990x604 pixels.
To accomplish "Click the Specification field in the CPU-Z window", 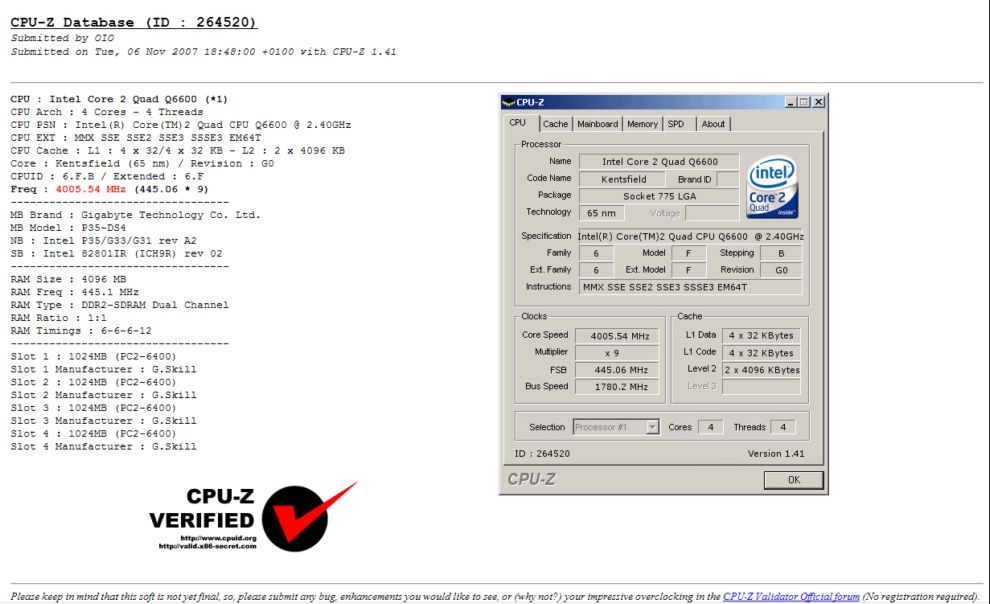I will 690,237.
